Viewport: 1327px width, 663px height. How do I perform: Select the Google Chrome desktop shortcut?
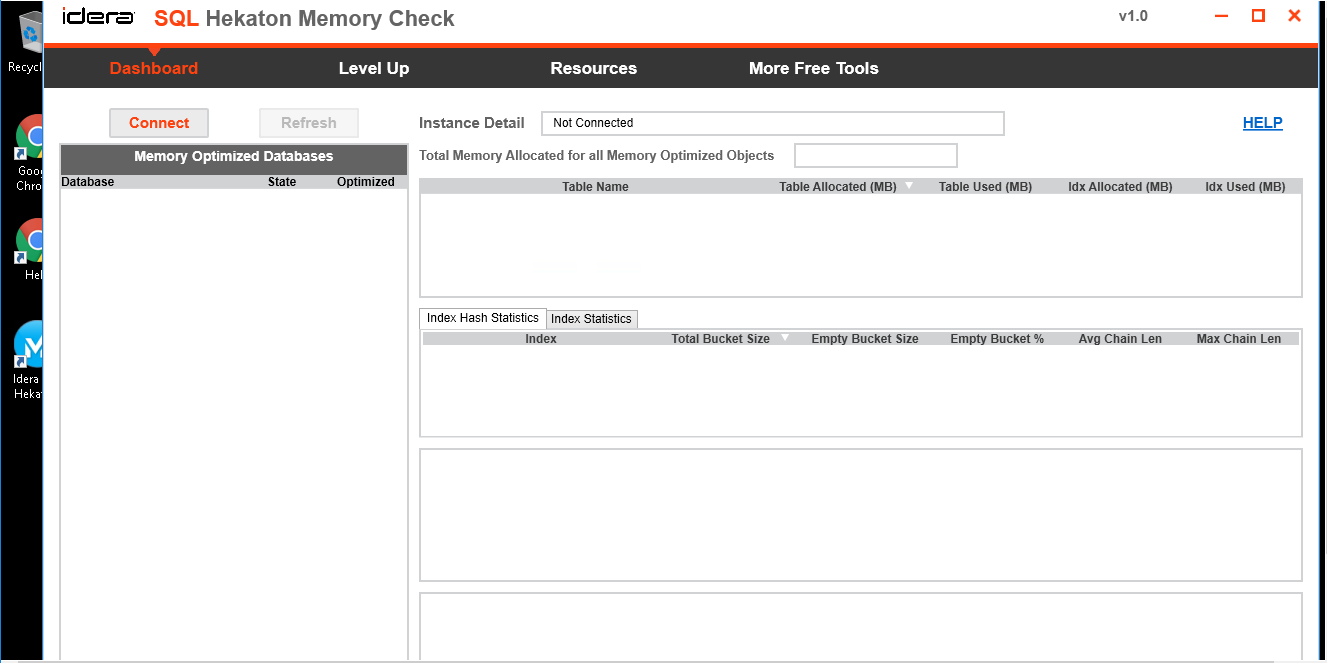[x=31, y=140]
